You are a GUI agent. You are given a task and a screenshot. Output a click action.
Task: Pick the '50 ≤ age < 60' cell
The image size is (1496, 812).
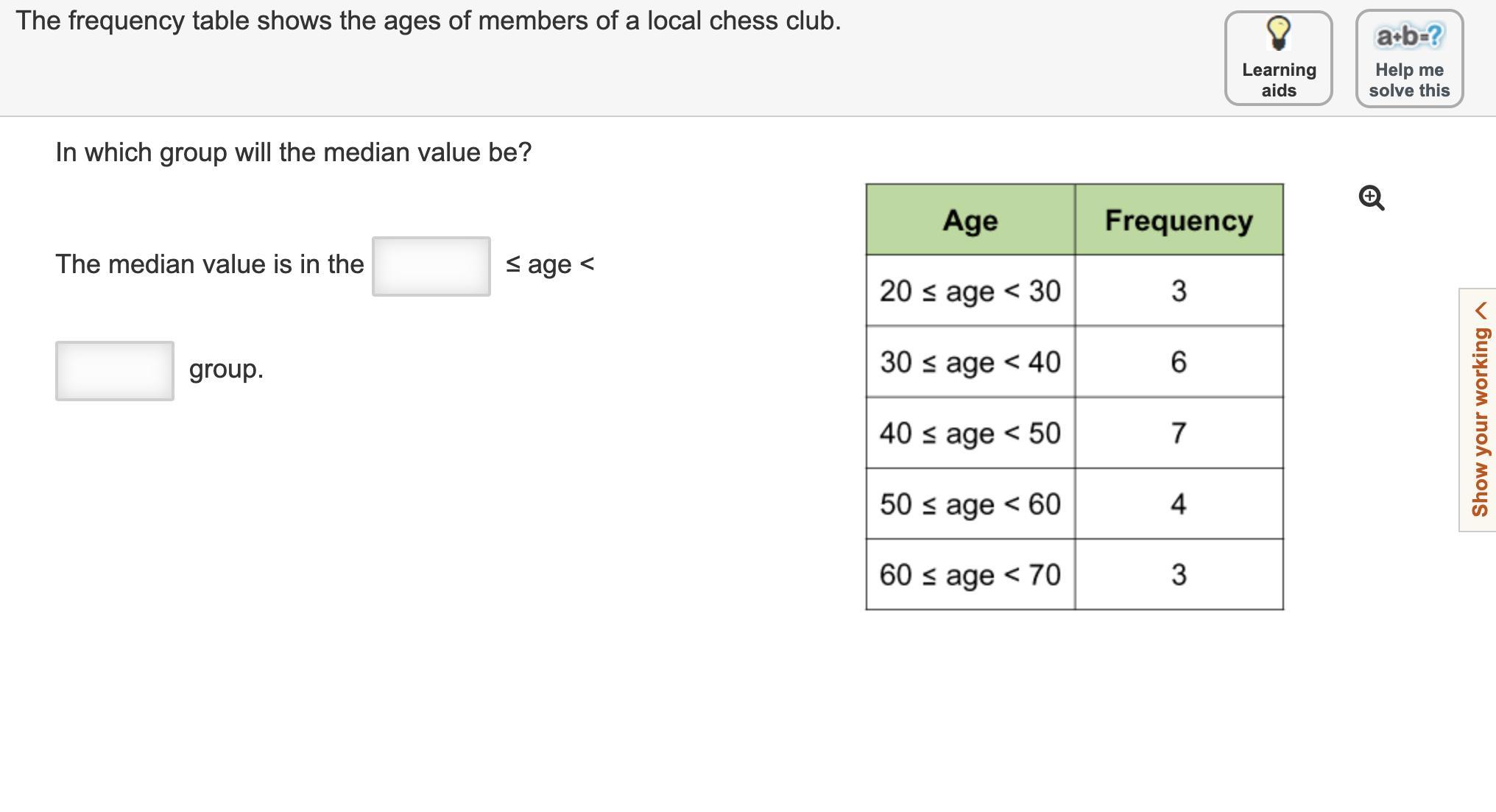(x=970, y=504)
